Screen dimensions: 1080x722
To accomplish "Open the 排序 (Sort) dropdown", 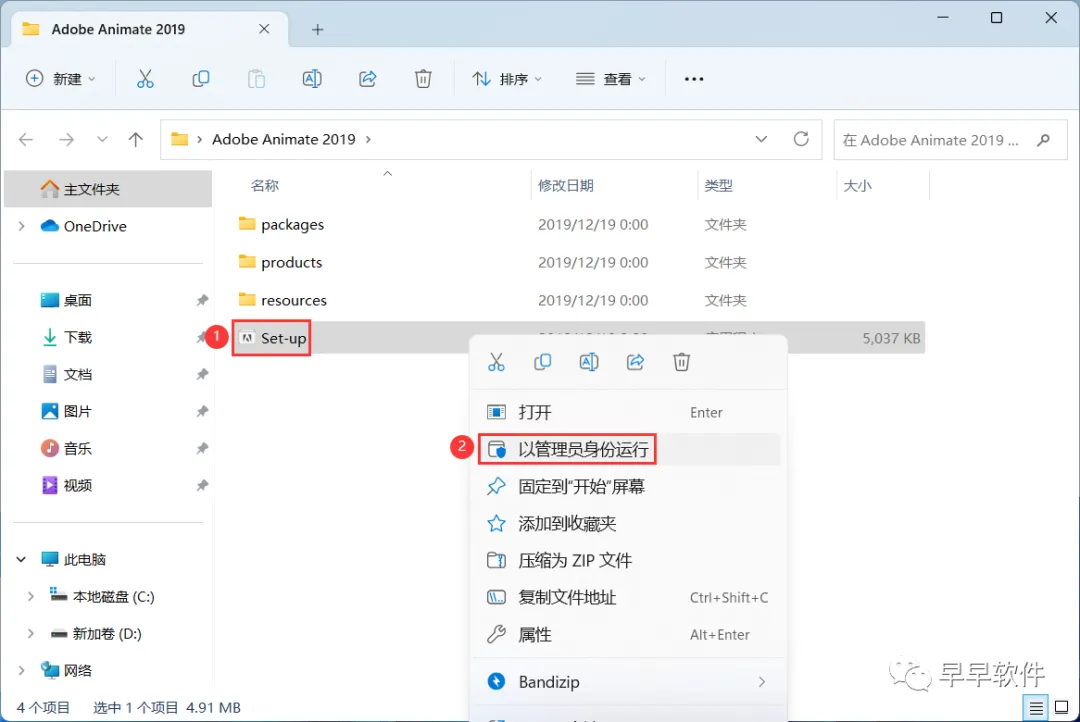I will click(x=507, y=79).
